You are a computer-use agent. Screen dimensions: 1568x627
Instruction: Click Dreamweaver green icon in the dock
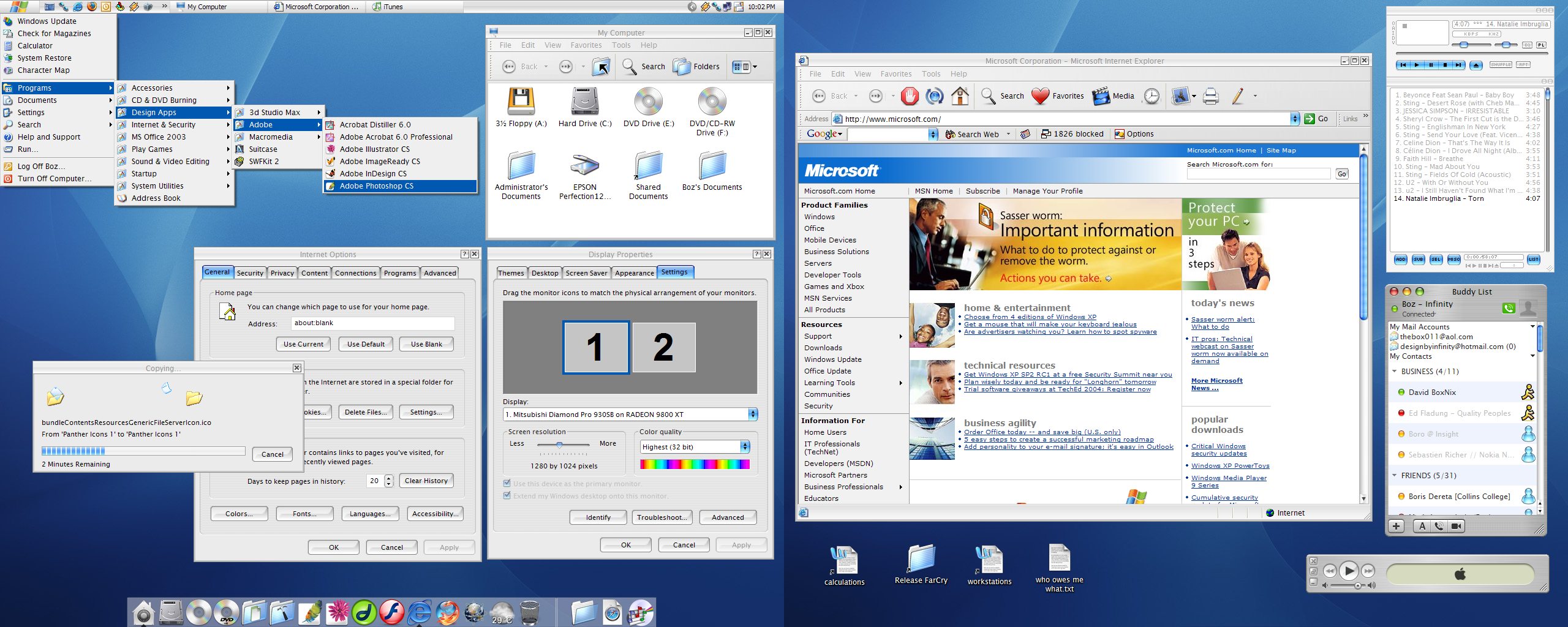tap(364, 612)
